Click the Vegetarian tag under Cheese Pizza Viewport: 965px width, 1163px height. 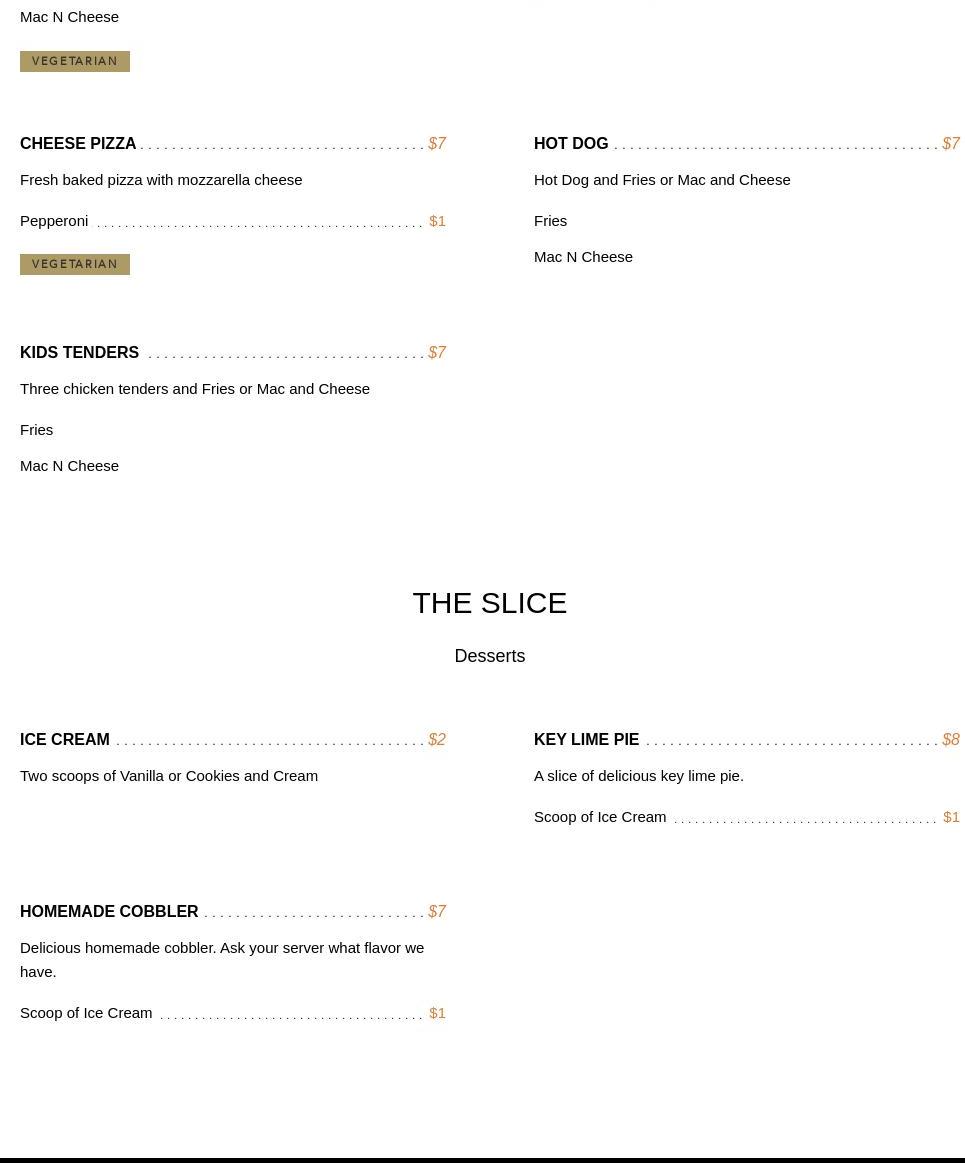tap(75, 264)
